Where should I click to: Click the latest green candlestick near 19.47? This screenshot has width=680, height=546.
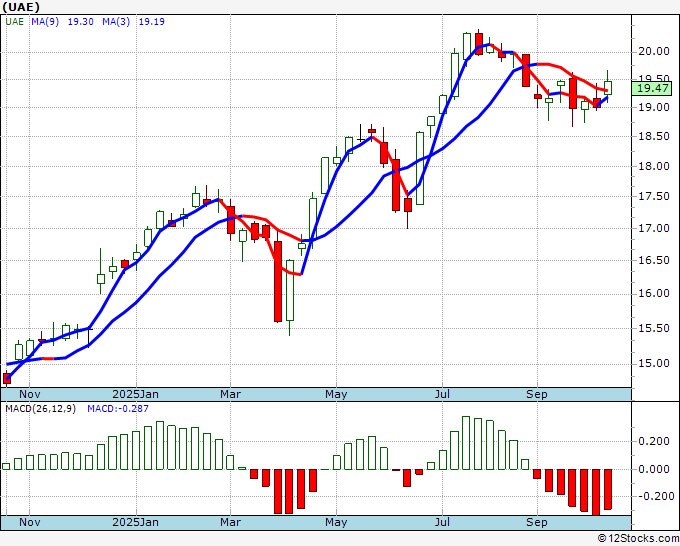pos(608,88)
